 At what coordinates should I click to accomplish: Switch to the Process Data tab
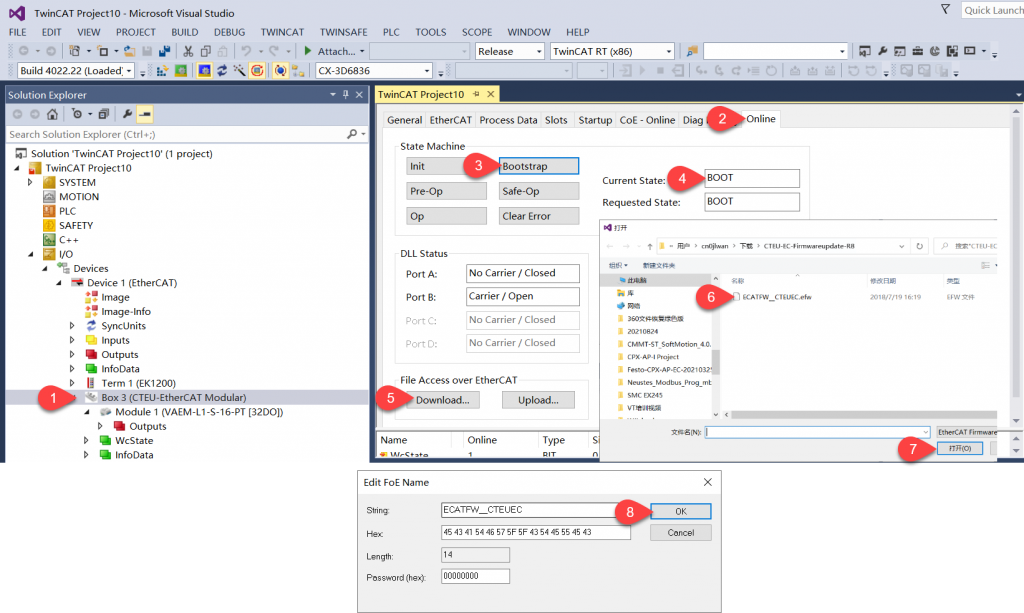tap(508, 120)
